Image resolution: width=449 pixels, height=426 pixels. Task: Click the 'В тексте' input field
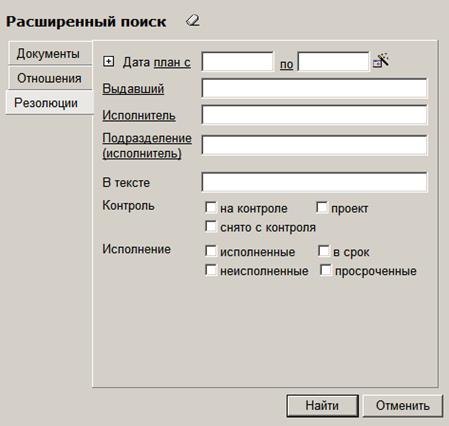(314, 182)
